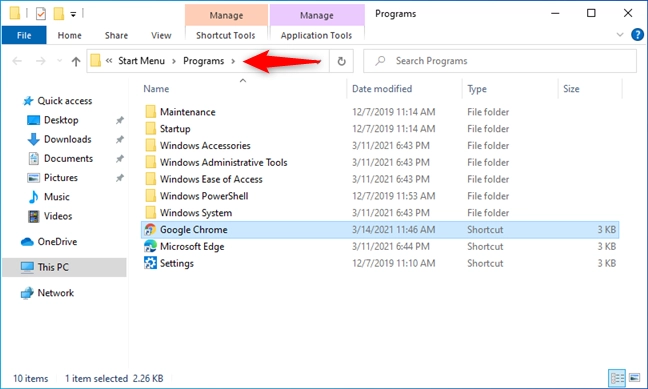Select the Shortcut Tools tab
The image size is (648, 389).
(226, 36)
